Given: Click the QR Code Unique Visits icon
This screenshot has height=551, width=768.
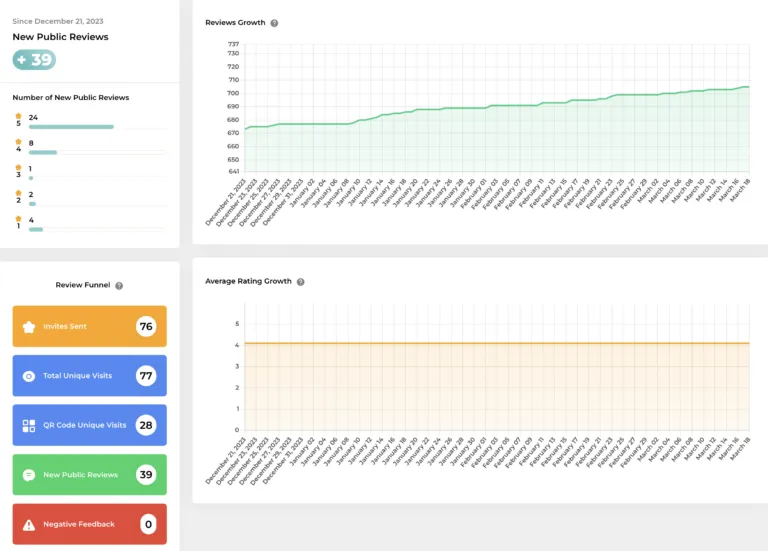Looking at the screenshot, I should coord(29,426).
